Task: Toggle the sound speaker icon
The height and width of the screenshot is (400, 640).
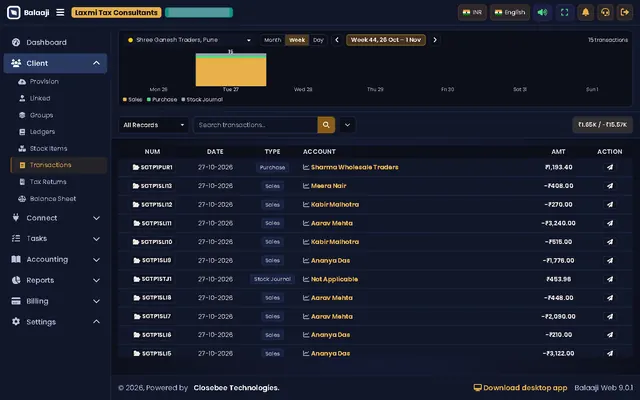Action: (542, 12)
